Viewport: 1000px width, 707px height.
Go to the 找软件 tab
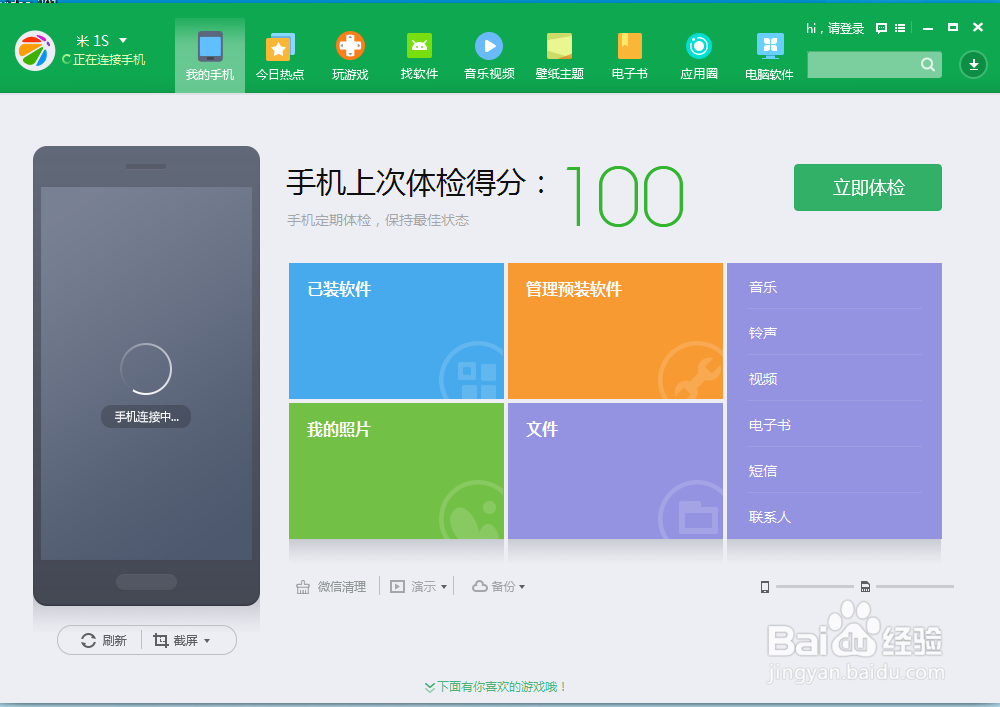pos(419,55)
